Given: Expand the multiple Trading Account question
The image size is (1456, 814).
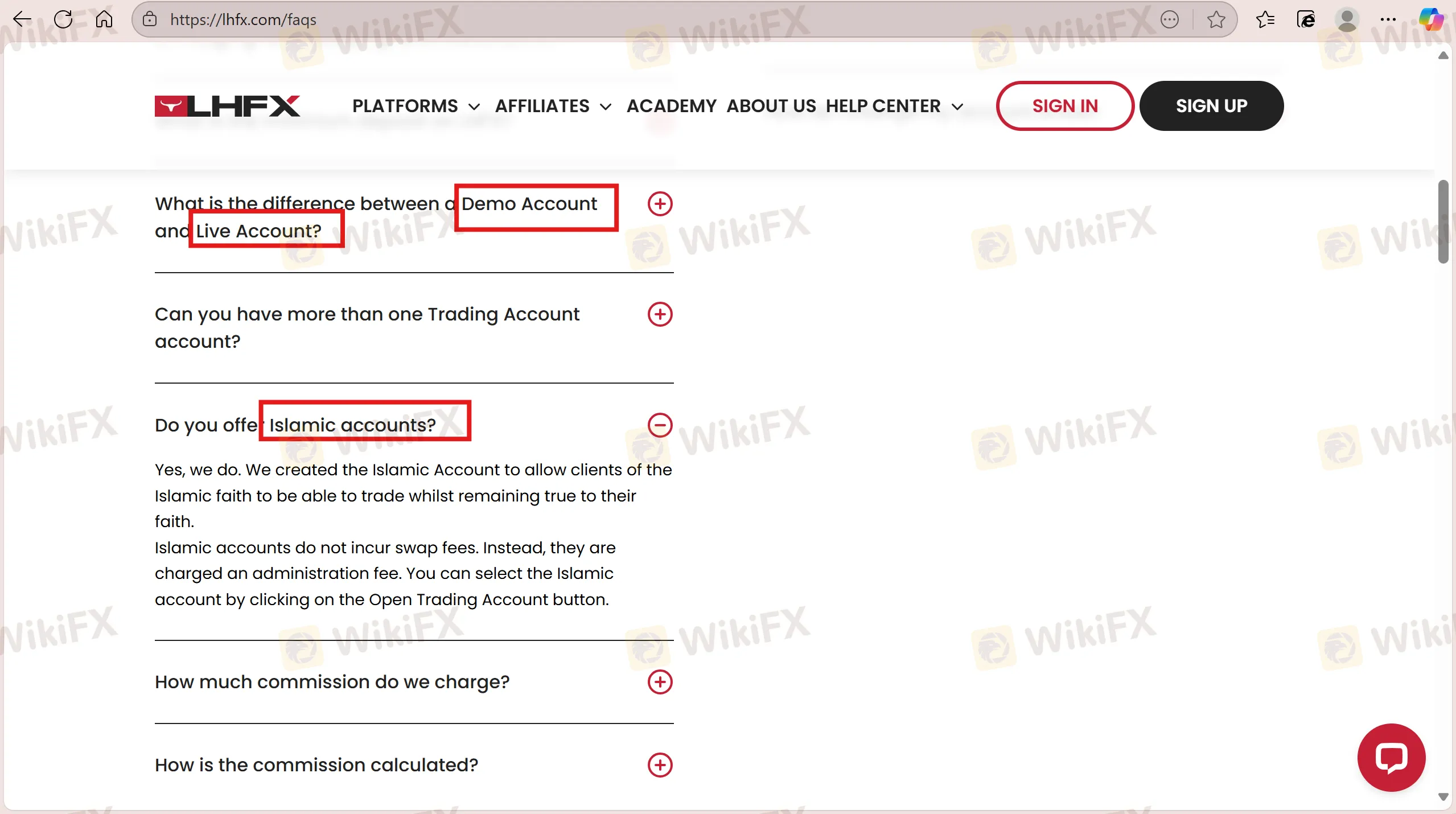Looking at the screenshot, I should pos(660,314).
